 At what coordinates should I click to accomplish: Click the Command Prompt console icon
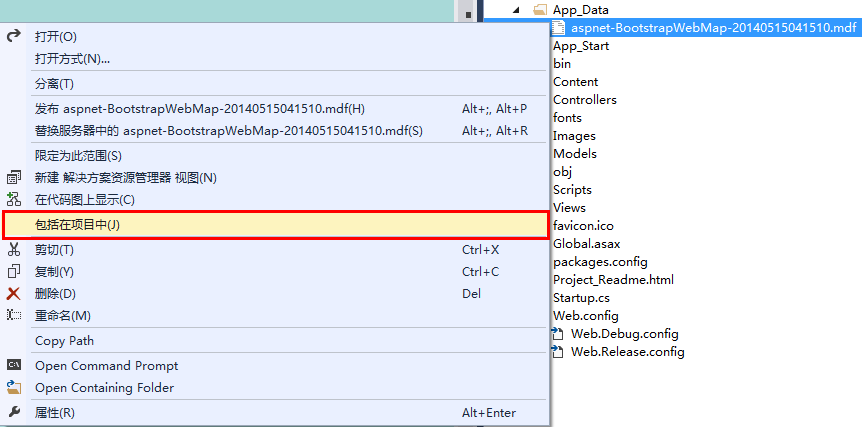pyautogui.click(x=14, y=365)
